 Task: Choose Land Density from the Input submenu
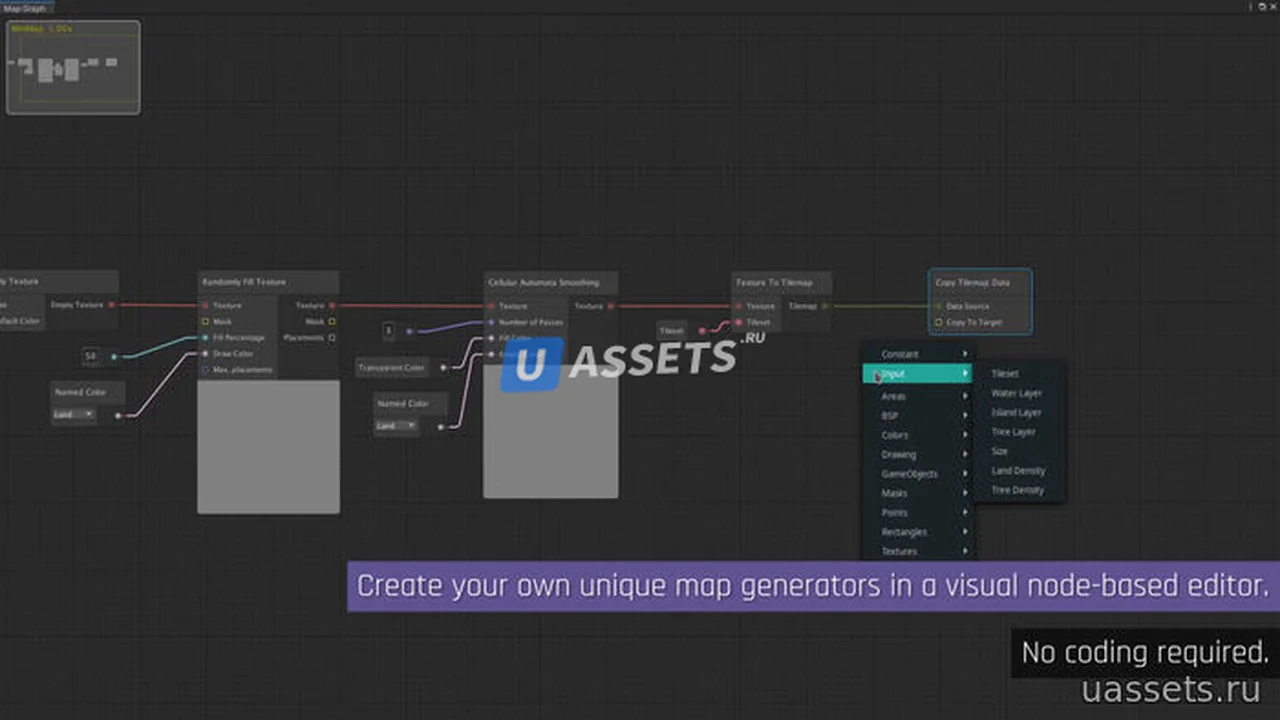[x=1020, y=471]
